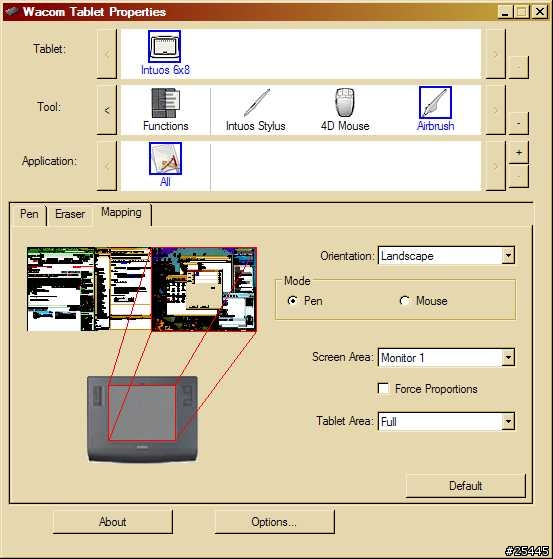The image size is (553, 559).
Task: Select the Intuos 6x8 tablet icon
Action: pos(164,46)
